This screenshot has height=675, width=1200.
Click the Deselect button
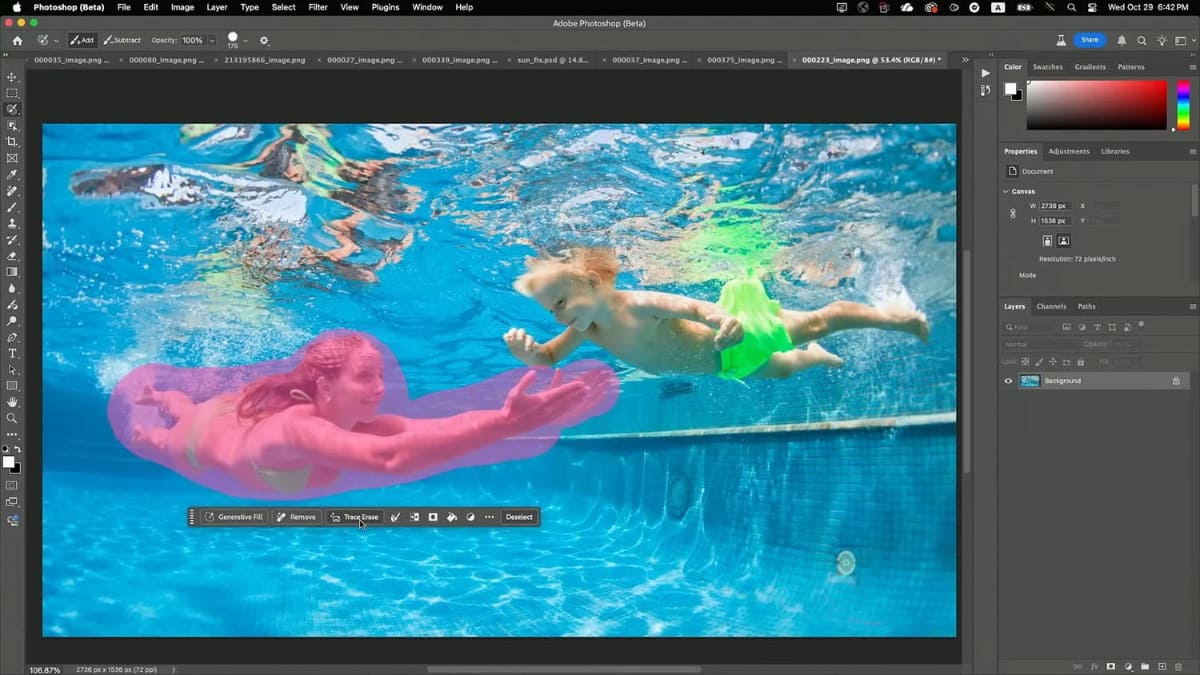(519, 517)
